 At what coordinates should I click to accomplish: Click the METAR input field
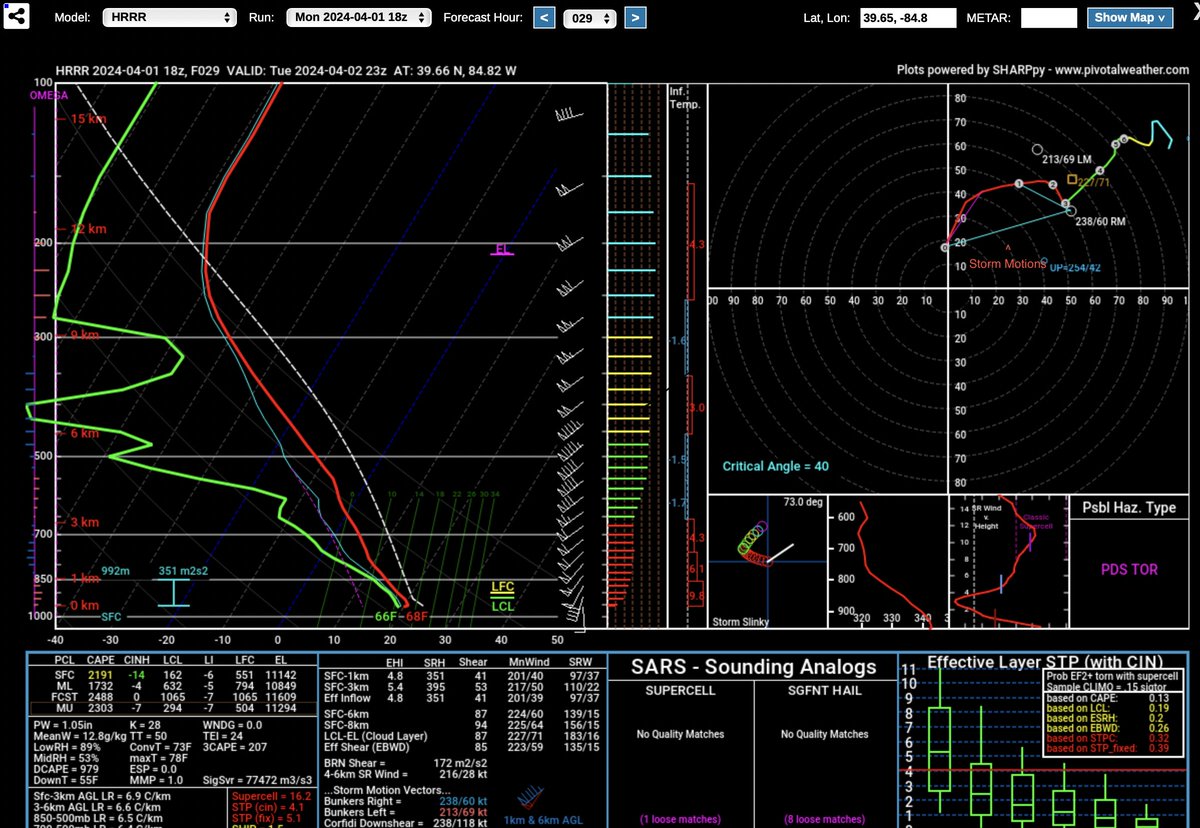(x=1049, y=18)
